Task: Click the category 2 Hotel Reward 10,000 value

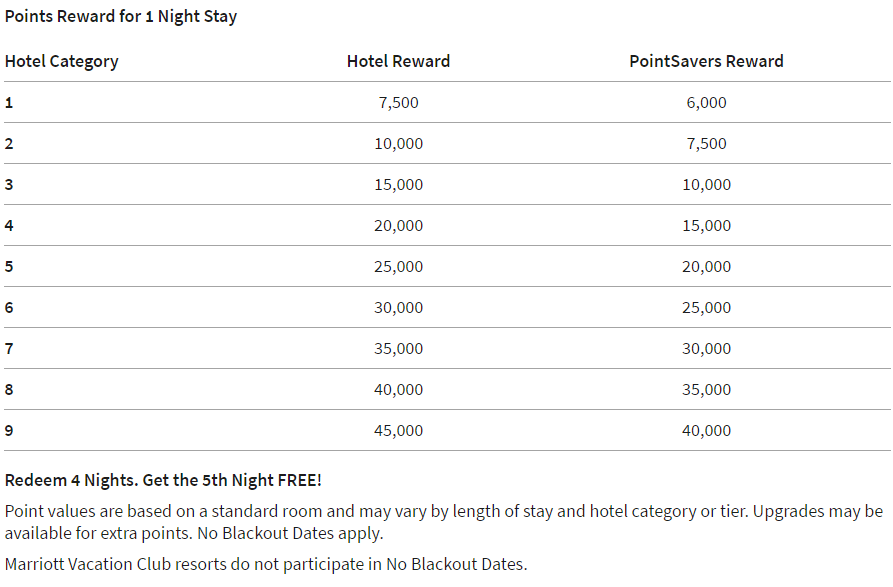Action: 399,143
